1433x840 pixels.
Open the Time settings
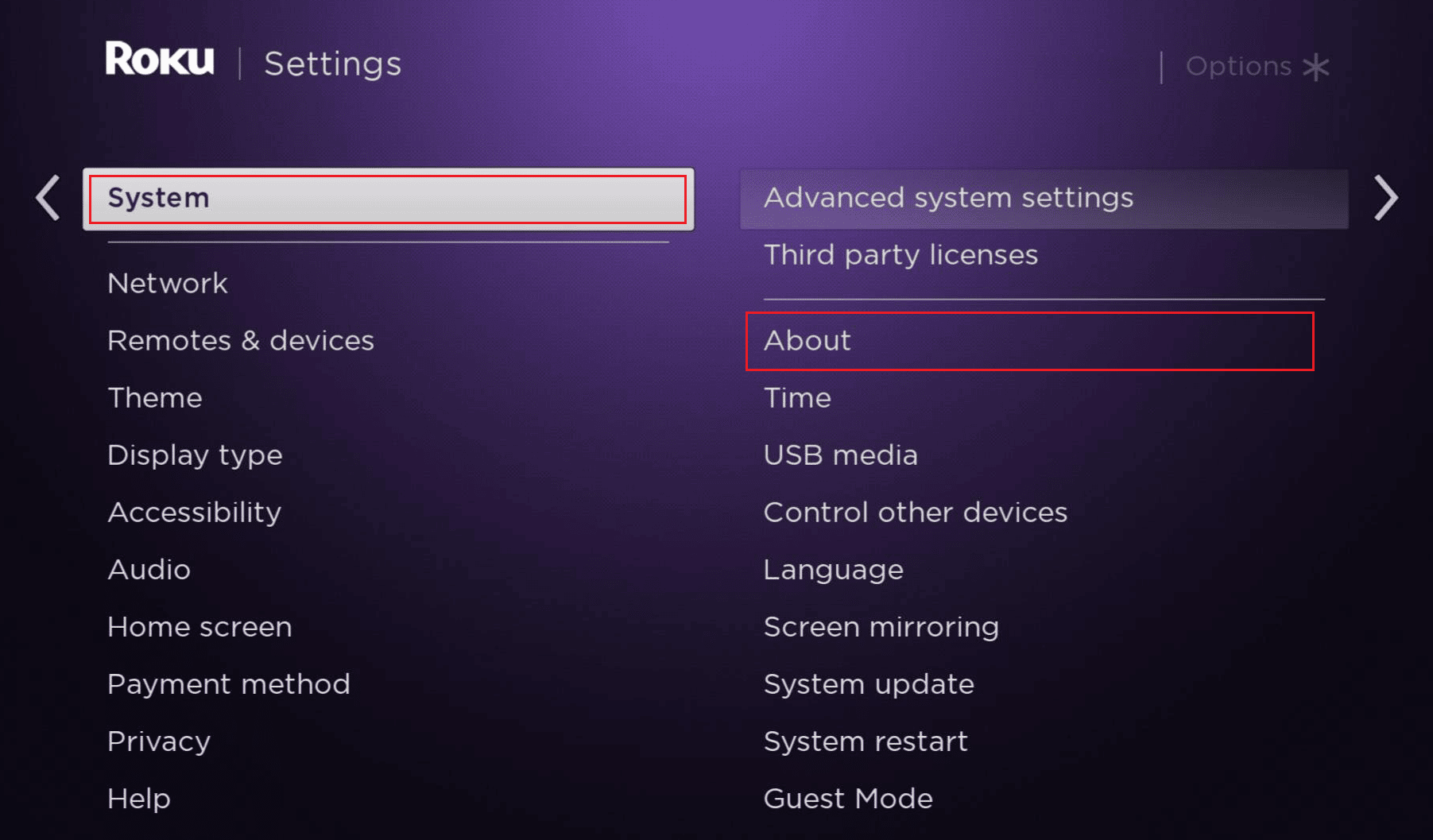coord(797,398)
